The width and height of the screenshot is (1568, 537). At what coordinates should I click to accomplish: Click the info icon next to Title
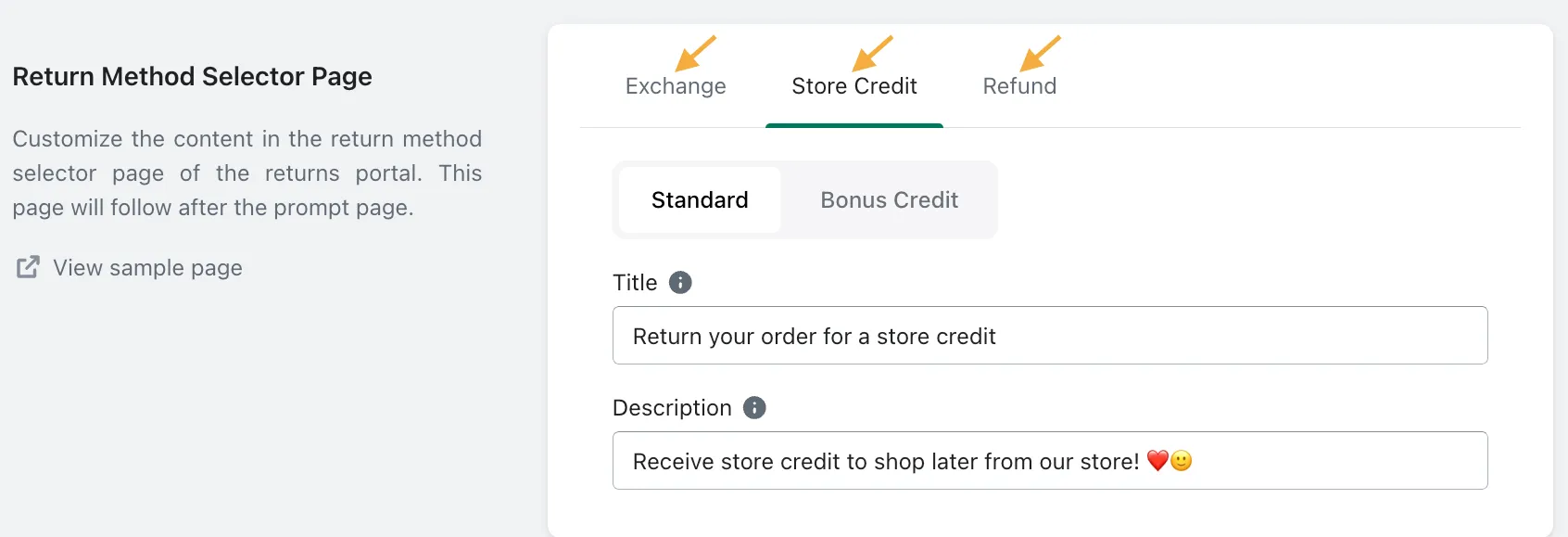pyautogui.click(x=680, y=283)
